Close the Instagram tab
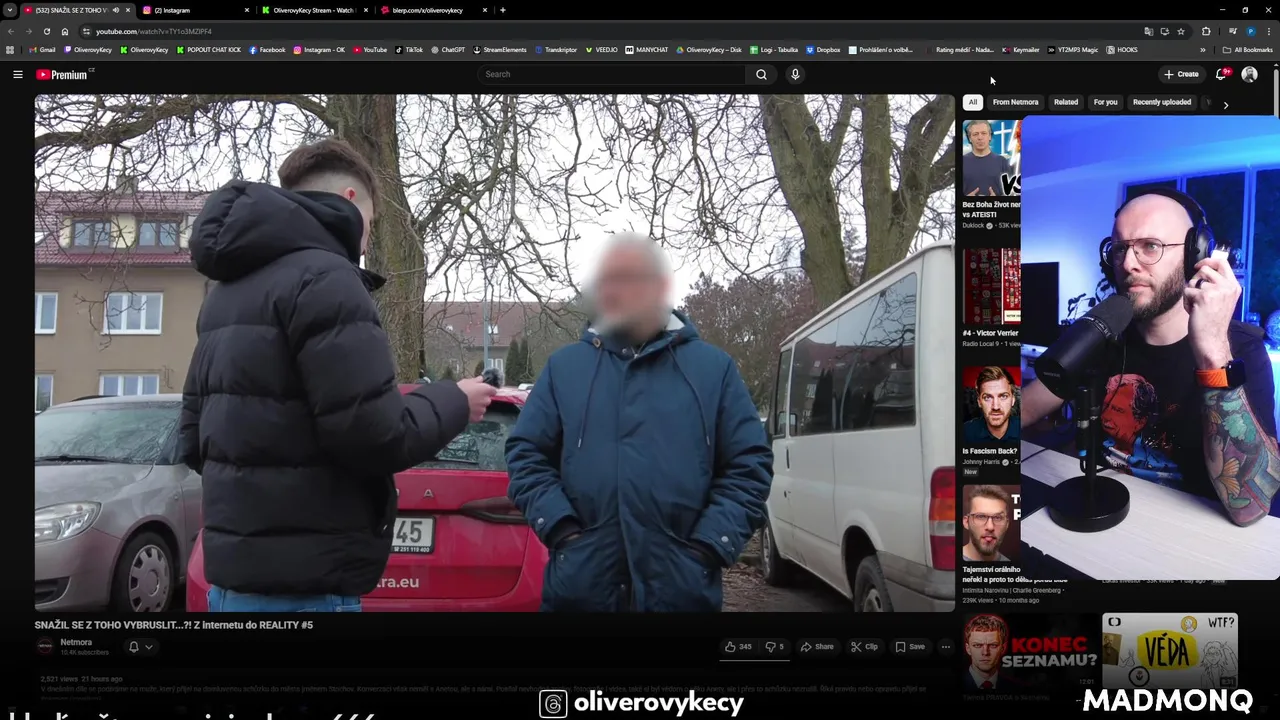The image size is (1280, 720). pos(247,10)
